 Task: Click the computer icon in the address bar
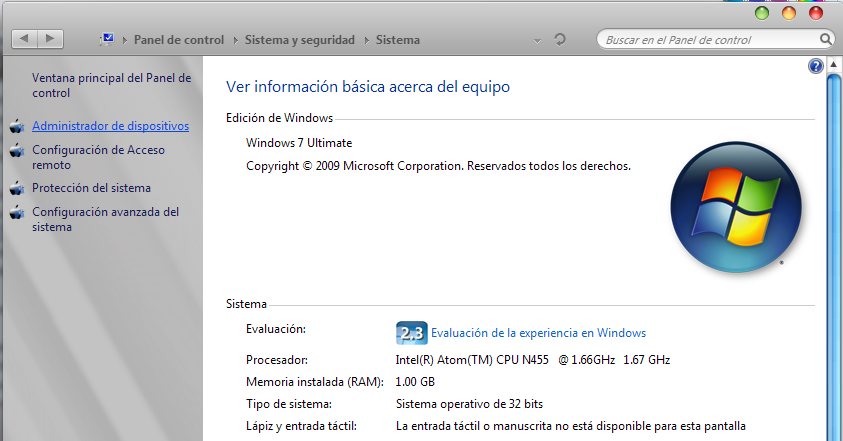pyautogui.click(x=107, y=39)
